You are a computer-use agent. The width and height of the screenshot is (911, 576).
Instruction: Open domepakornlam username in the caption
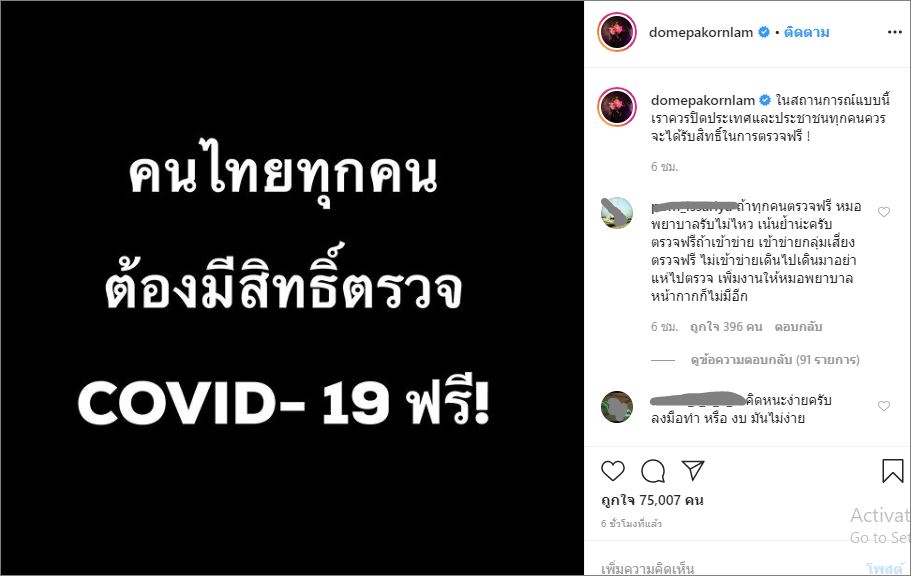(x=702, y=101)
